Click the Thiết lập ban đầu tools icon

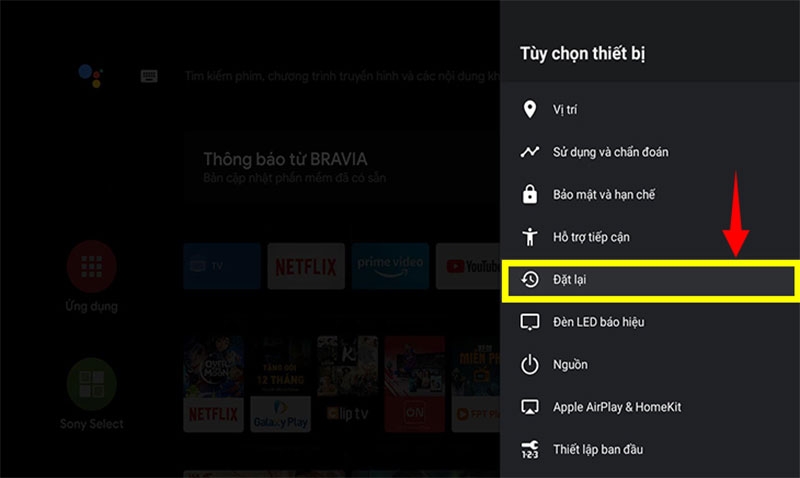pyautogui.click(x=530, y=449)
